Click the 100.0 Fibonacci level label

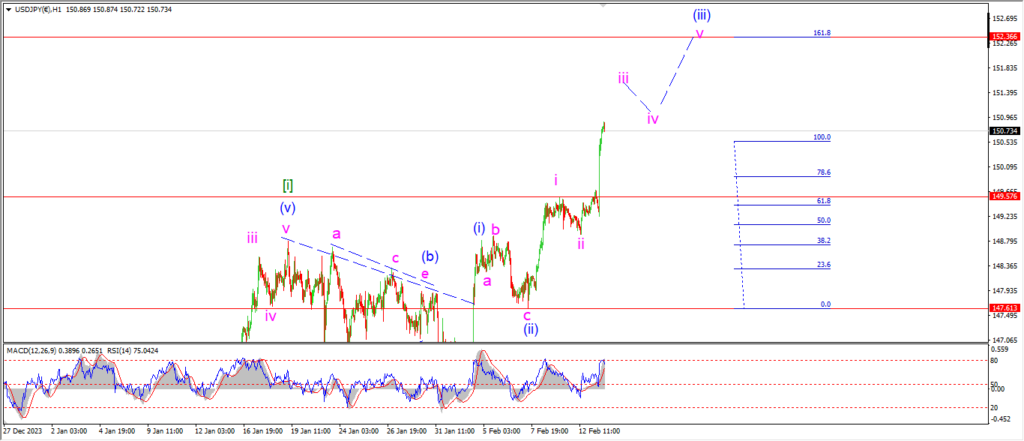click(x=822, y=137)
